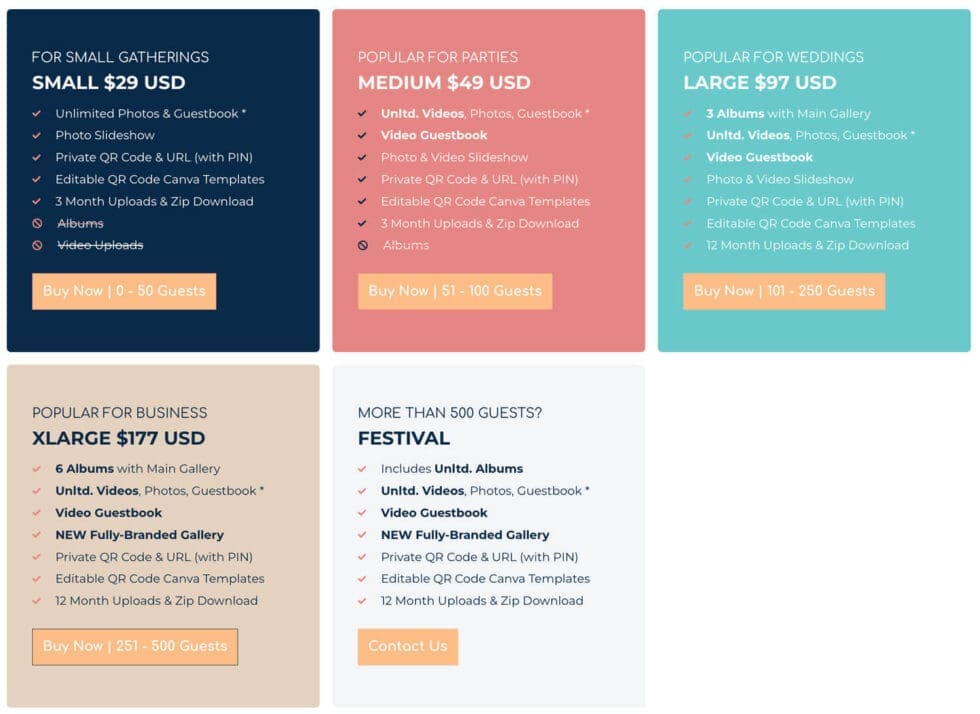Click the prohibited icon next to Medium plan Albums
Viewport: 980px width, 714px height.
click(363, 246)
